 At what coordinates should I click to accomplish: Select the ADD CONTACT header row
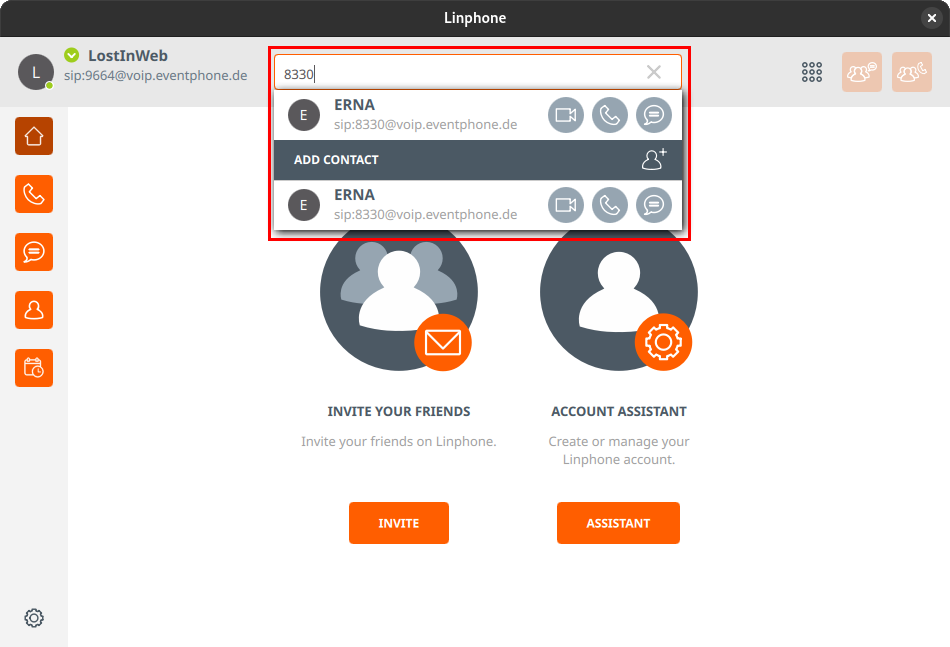[x=478, y=160]
